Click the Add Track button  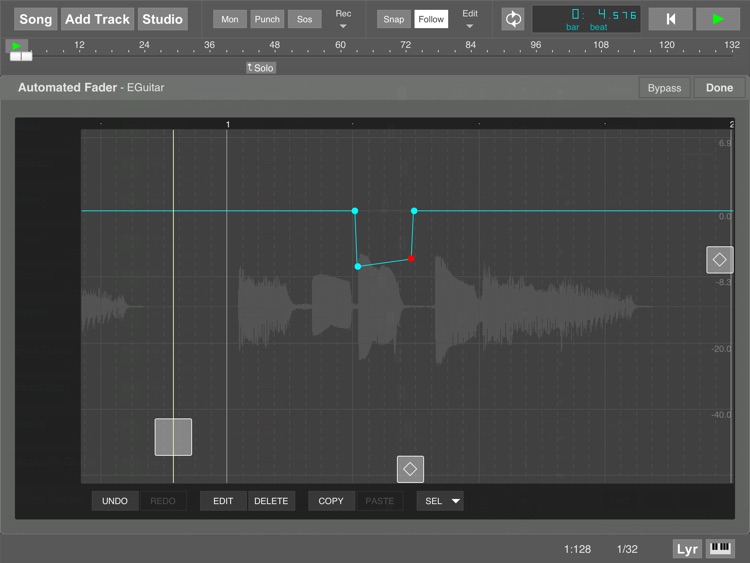point(97,19)
